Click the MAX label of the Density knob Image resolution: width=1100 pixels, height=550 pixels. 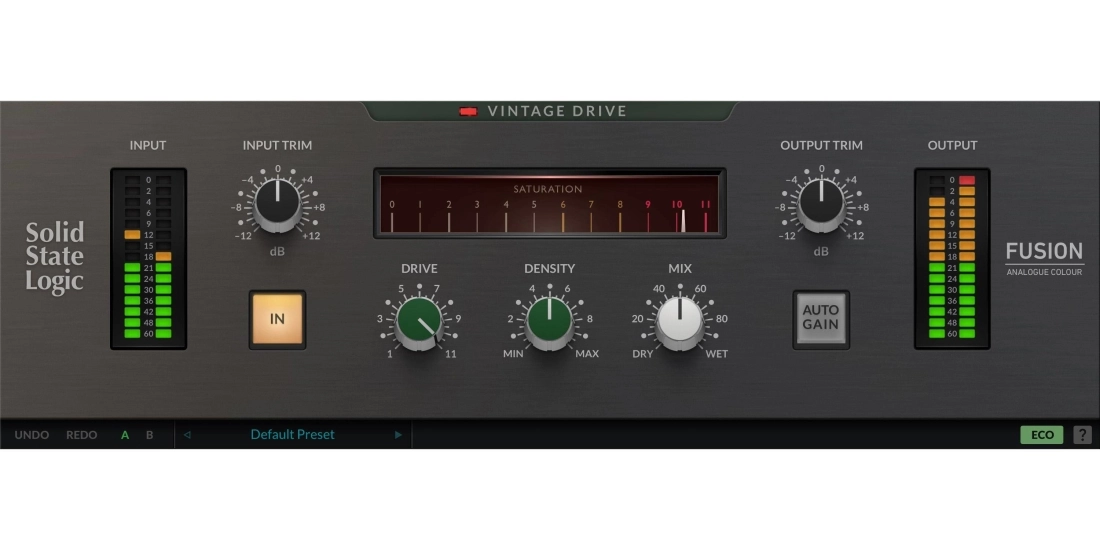click(x=587, y=354)
